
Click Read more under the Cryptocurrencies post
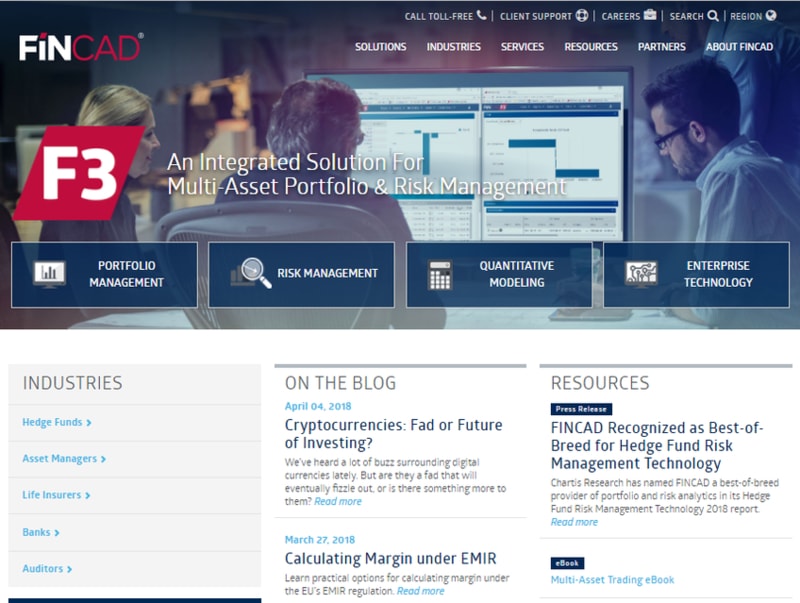338,501
